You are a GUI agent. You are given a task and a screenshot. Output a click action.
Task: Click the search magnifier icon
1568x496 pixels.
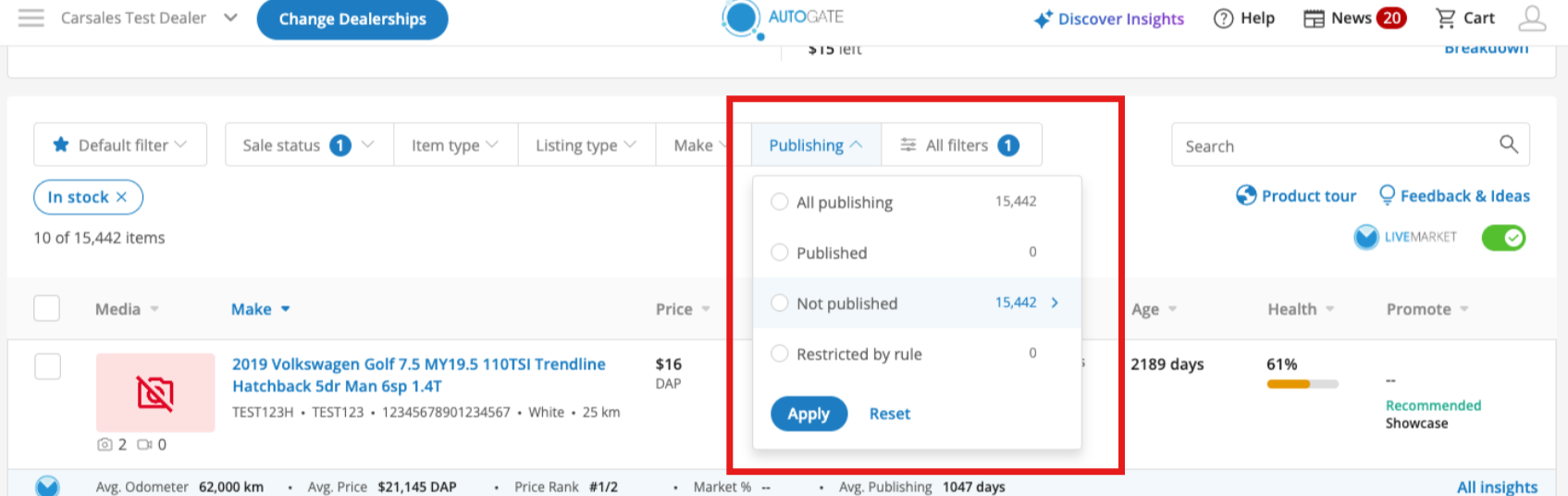[1508, 144]
